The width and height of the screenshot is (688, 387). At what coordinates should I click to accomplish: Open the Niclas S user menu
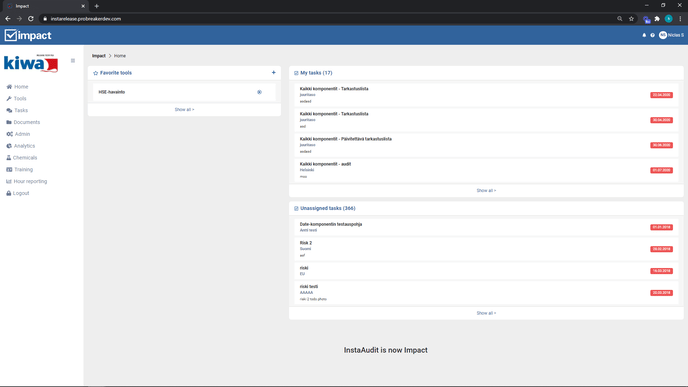pyautogui.click(x=671, y=35)
